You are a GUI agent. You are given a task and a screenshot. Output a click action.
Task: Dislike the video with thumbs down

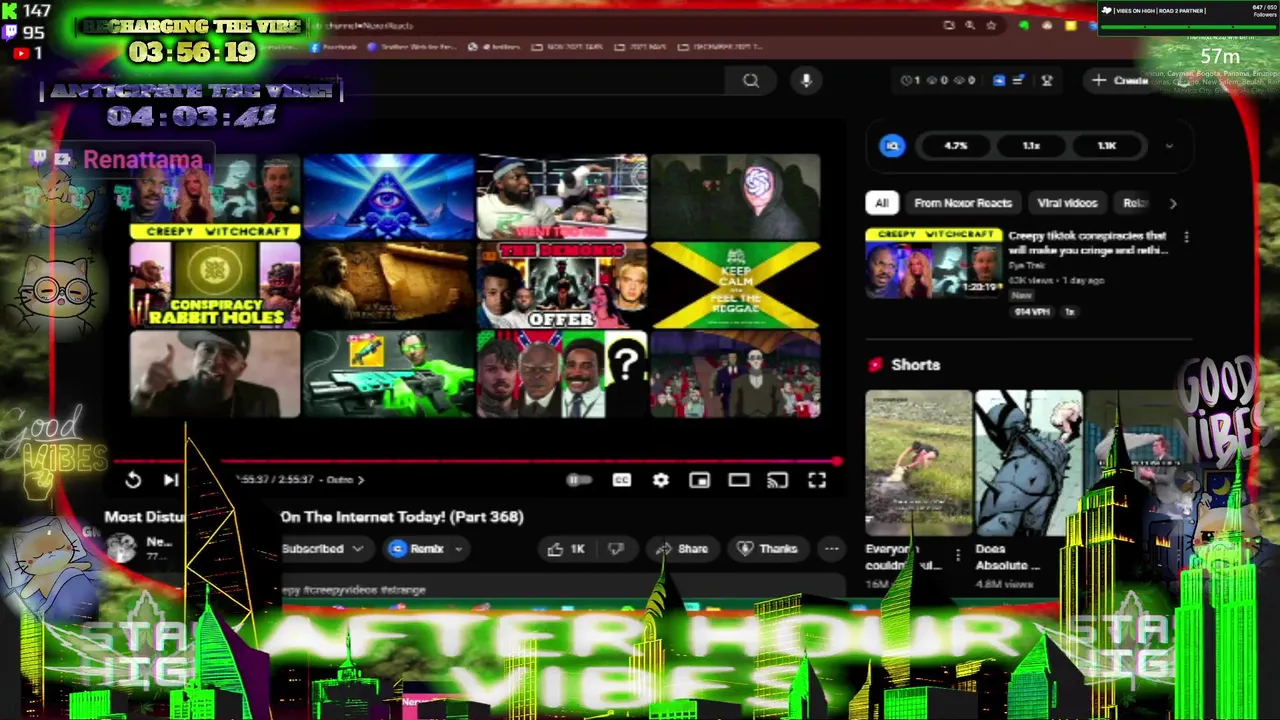(616, 549)
